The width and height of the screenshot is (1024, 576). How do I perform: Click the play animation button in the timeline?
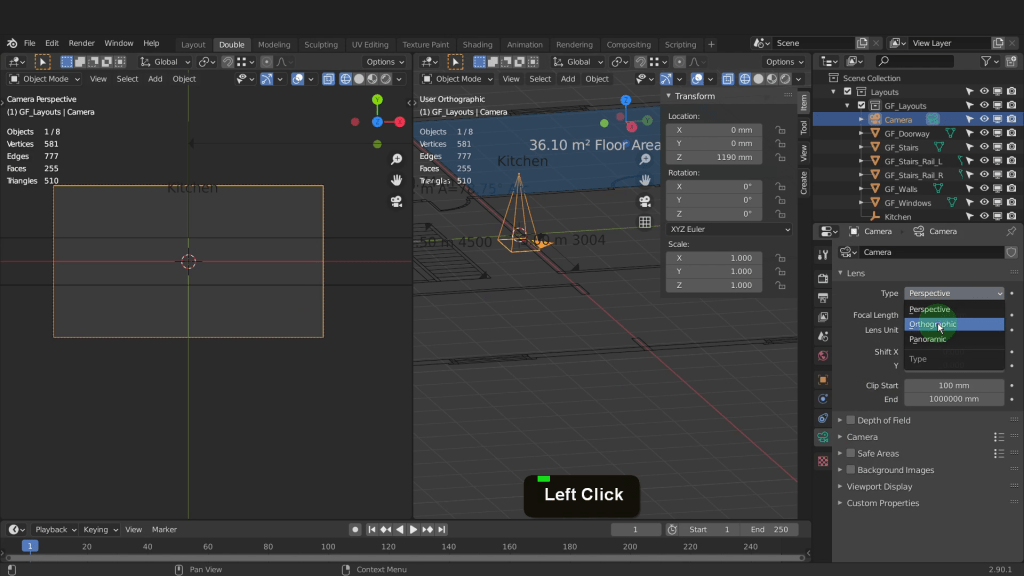[x=413, y=529]
